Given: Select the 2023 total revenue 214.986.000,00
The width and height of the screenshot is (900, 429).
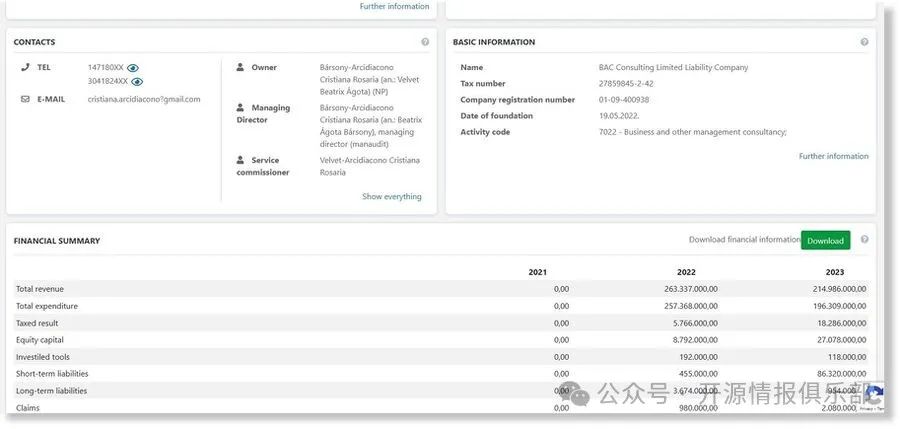Looking at the screenshot, I should (x=839, y=289).
